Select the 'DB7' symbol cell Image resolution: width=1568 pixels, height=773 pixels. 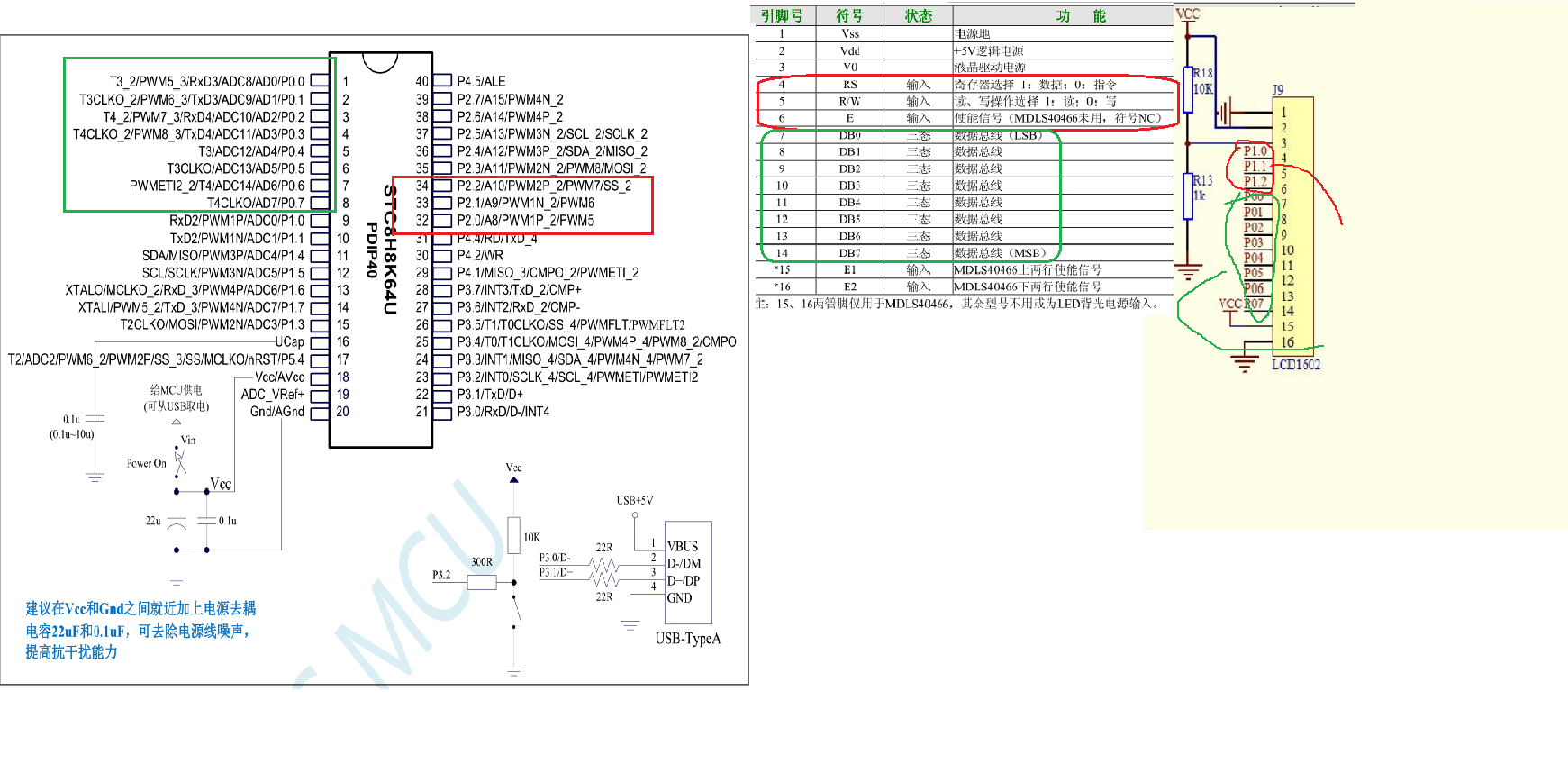[850, 252]
